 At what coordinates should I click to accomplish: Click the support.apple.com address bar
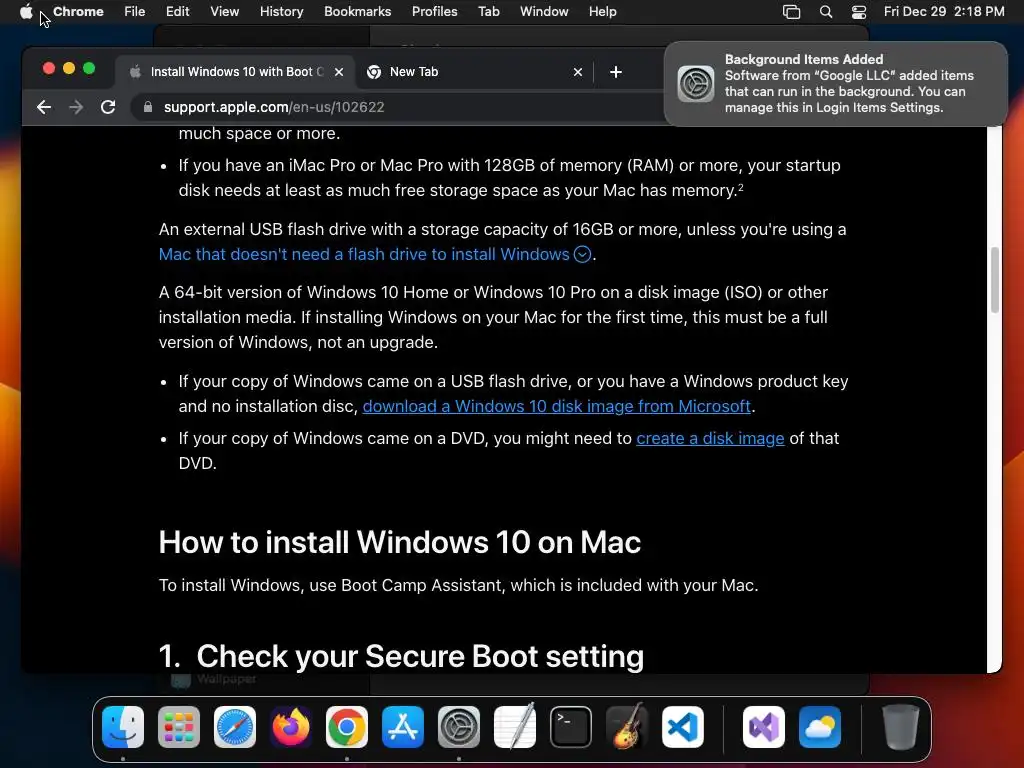(274, 107)
